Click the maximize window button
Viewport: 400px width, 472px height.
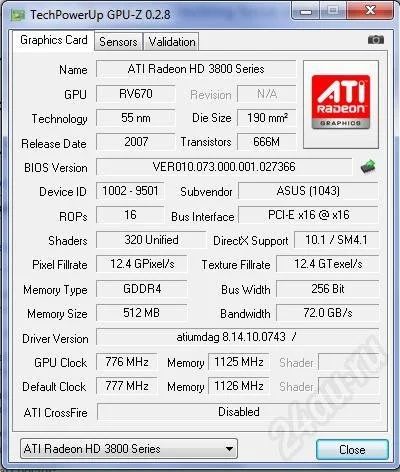click(x=333, y=11)
